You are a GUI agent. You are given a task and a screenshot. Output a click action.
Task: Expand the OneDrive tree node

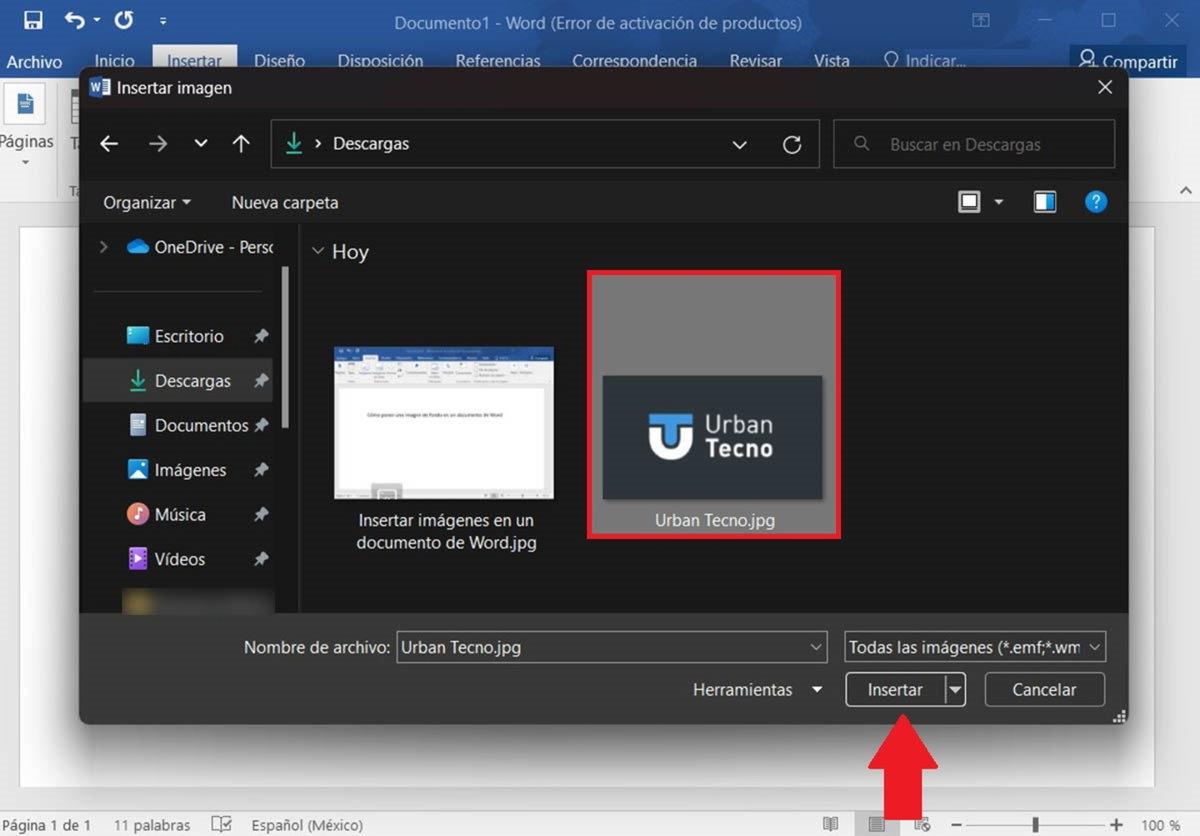[104, 246]
